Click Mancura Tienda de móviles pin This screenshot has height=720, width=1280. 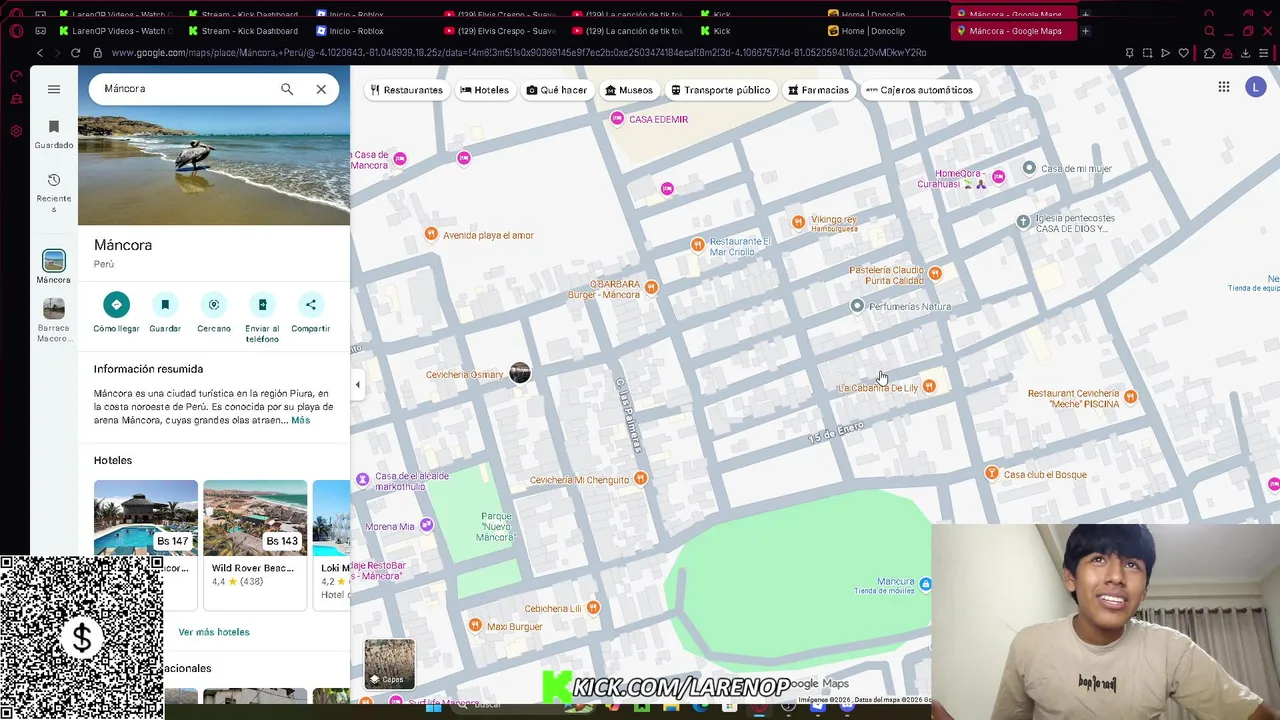(925, 584)
